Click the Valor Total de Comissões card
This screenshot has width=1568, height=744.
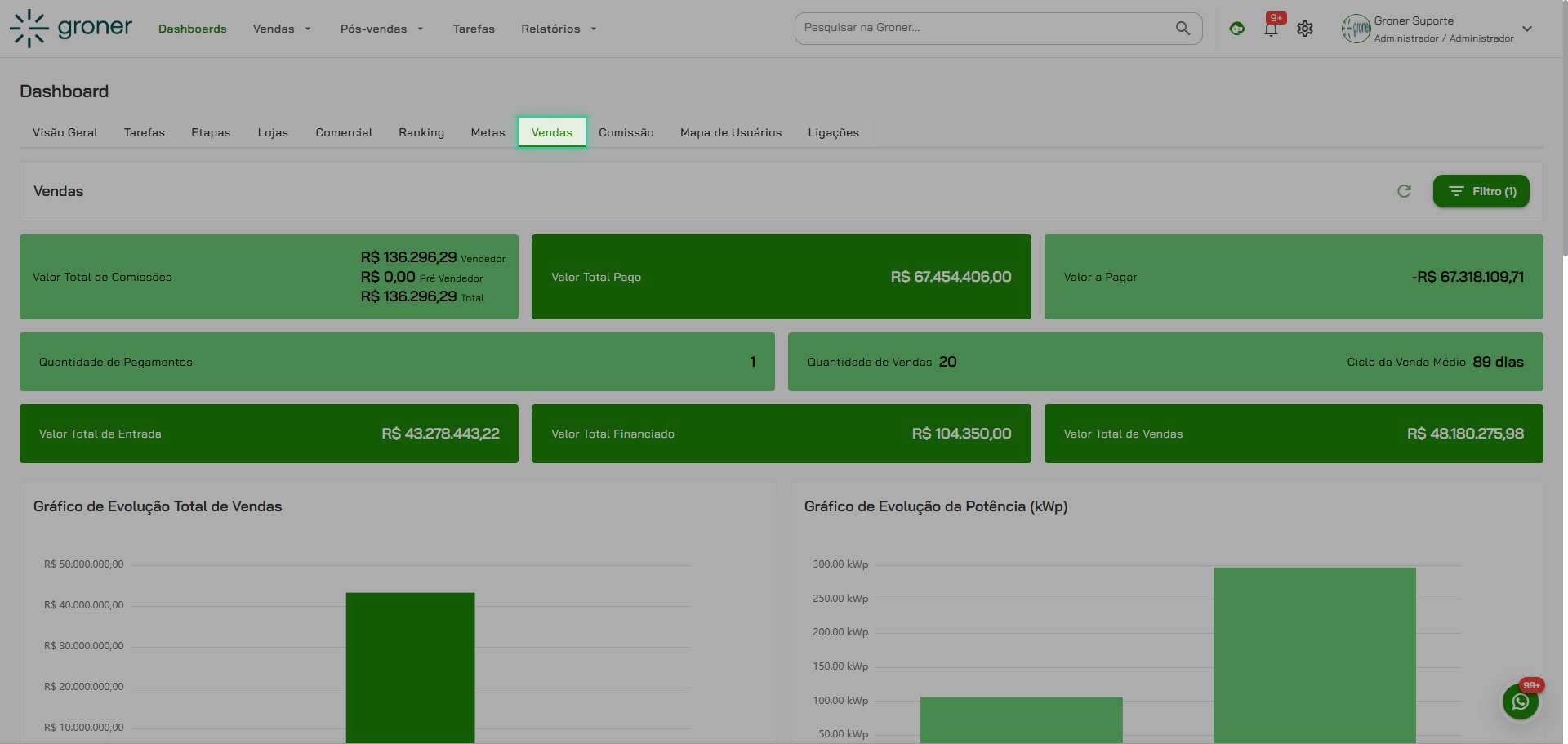(x=269, y=277)
